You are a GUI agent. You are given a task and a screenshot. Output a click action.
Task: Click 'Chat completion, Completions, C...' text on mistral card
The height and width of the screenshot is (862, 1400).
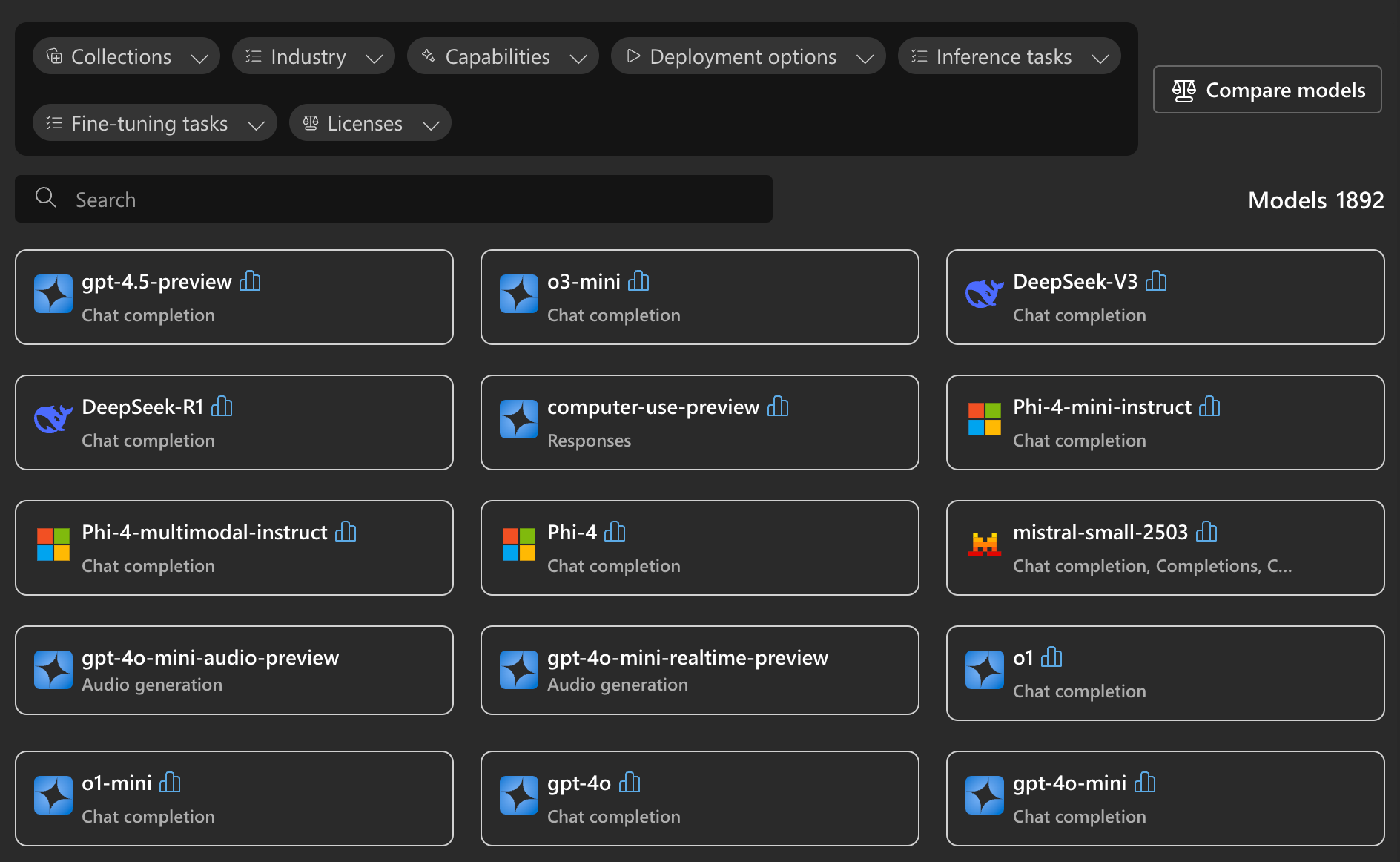pos(1152,566)
